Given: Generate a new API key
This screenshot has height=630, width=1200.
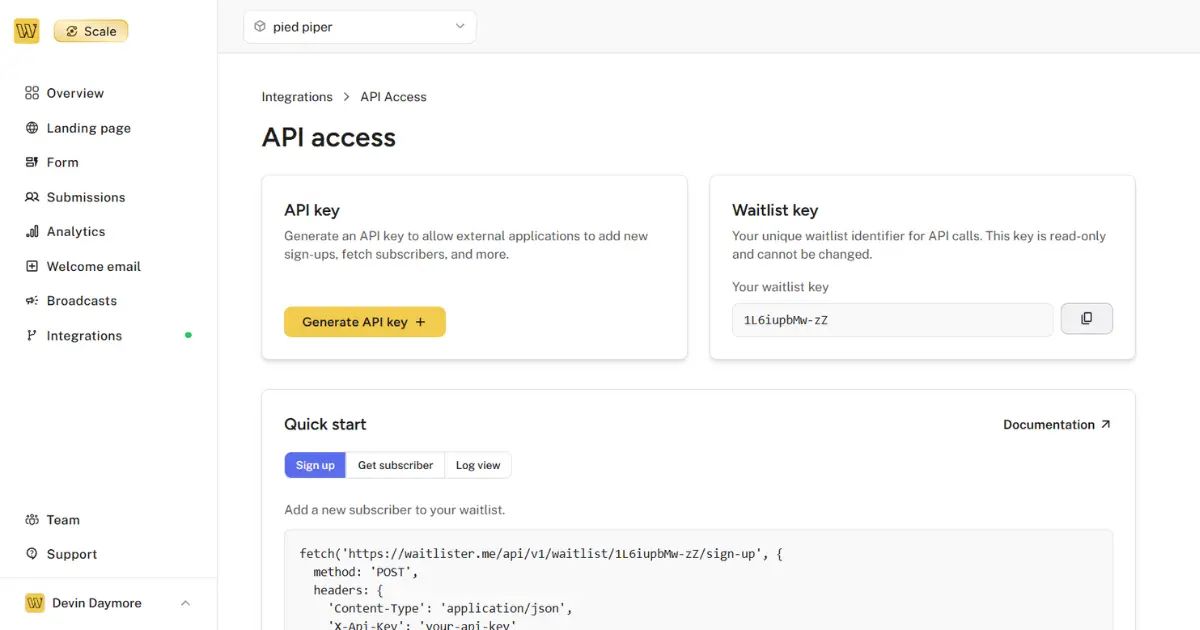Looking at the screenshot, I should point(364,322).
